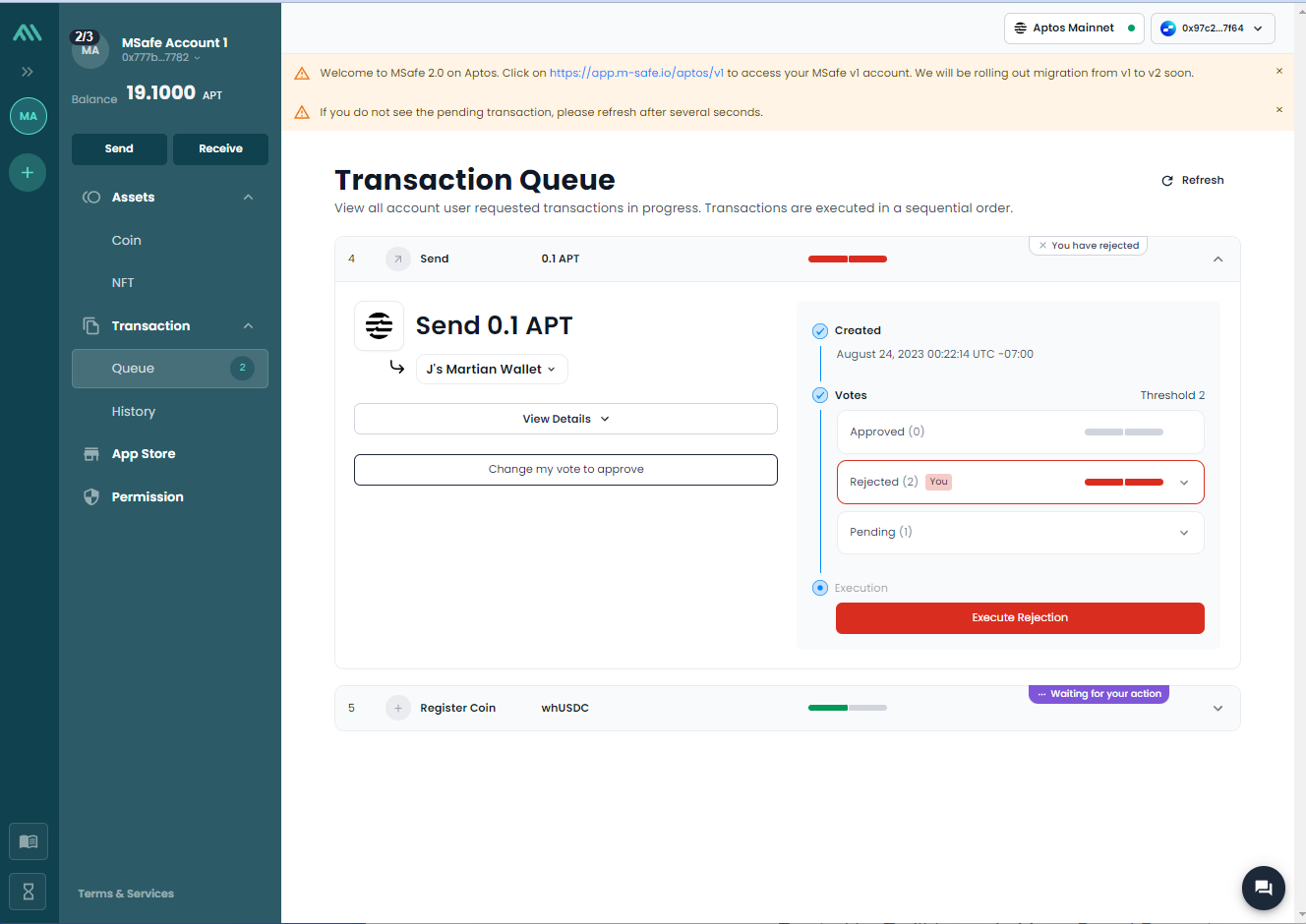Open the chat support bubble
Screen dimensions: 1306x924
[1263, 888]
